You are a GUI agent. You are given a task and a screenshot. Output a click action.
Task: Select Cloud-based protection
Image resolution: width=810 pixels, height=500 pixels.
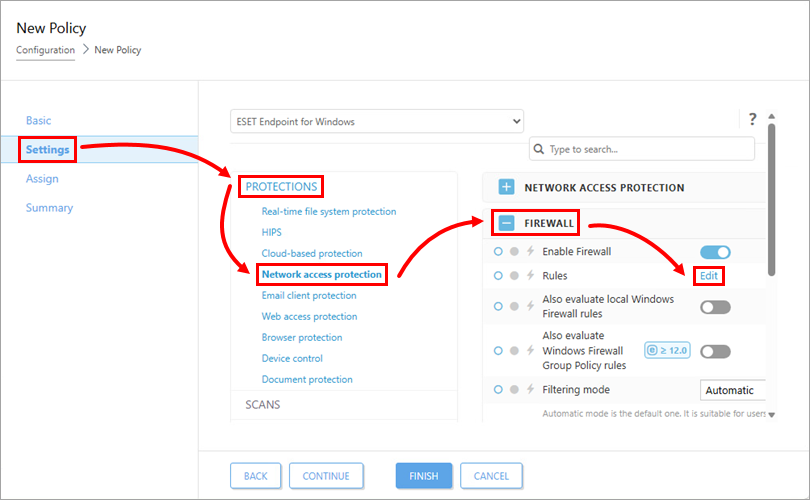pyautogui.click(x=311, y=253)
